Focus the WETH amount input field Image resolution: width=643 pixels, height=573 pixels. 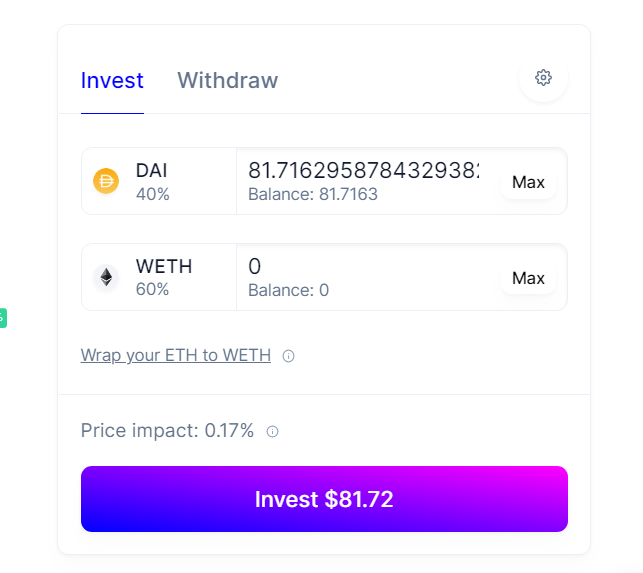[363, 267]
